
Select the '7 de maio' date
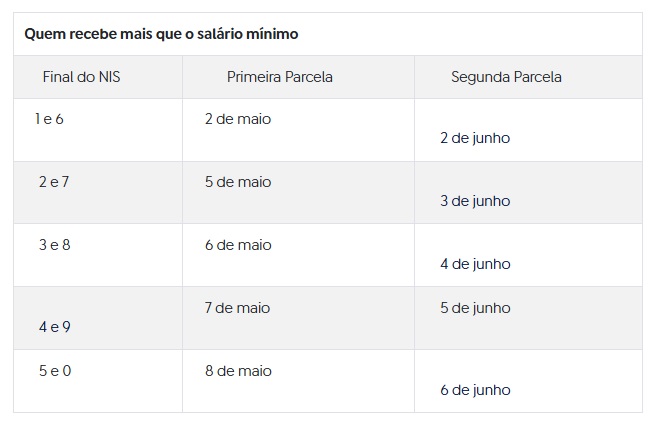click(238, 308)
